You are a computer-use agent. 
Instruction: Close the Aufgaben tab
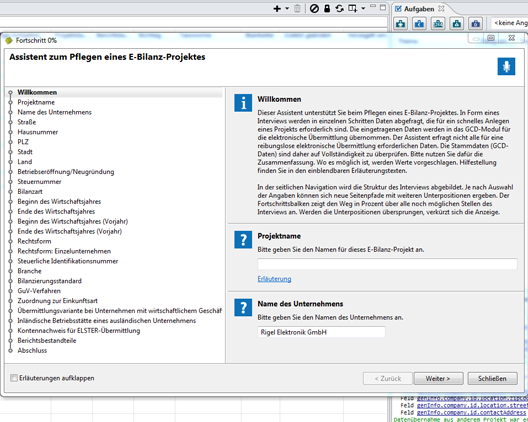441,9
